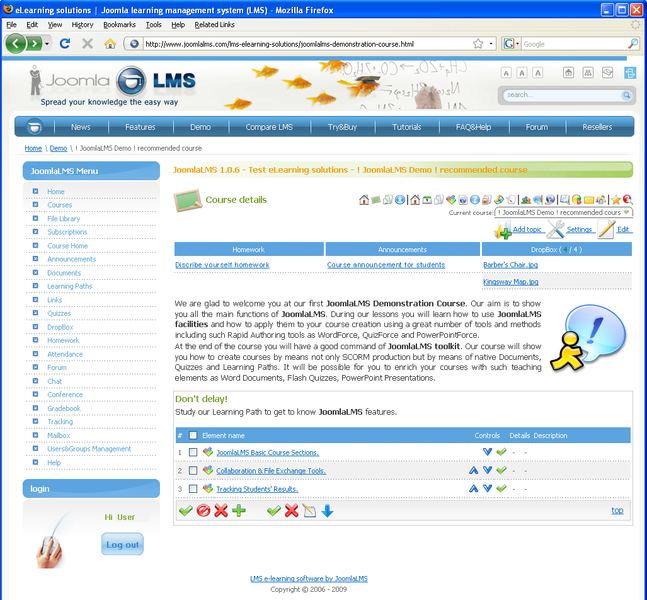Click LMS e-learning software by JoomlaLMS link
The width and height of the screenshot is (647, 600).
pyautogui.click(x=309, y=579)
